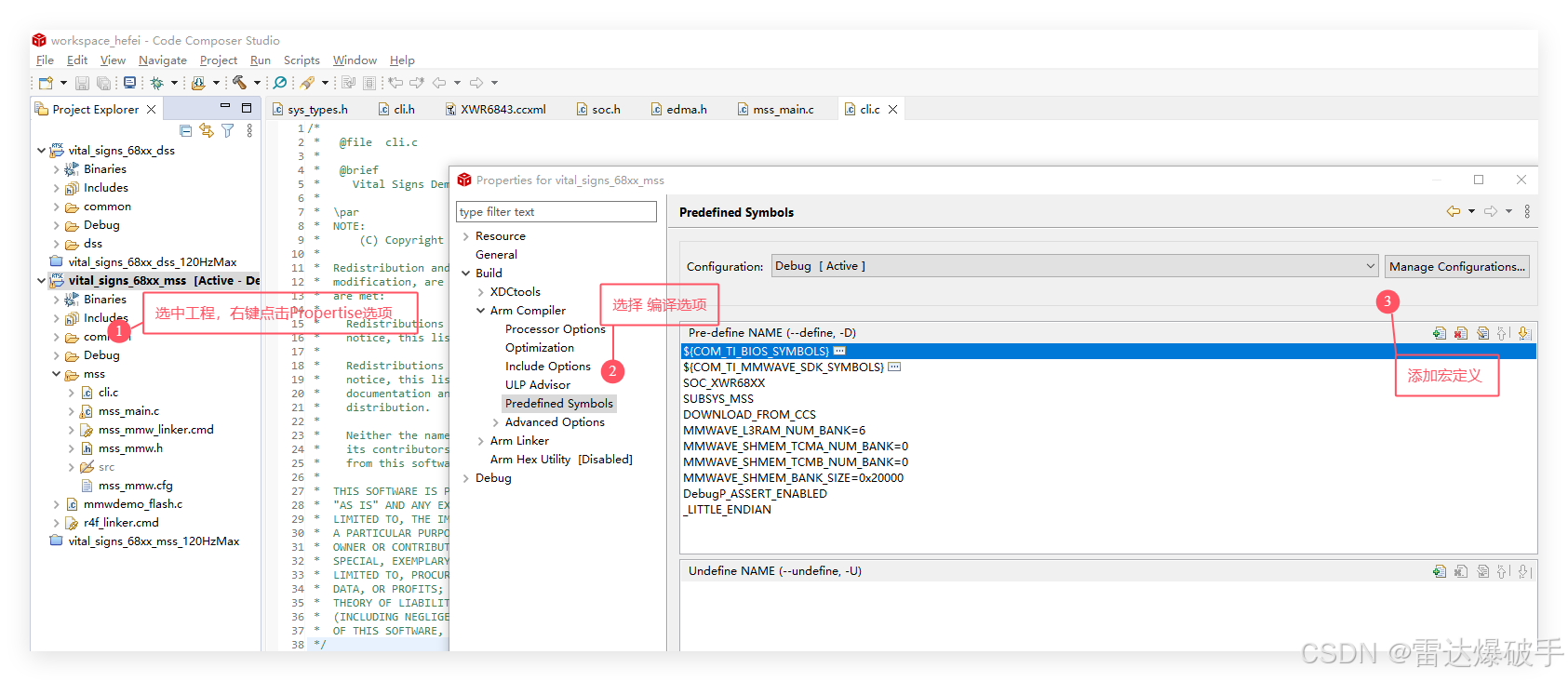Switch to the soc.h editor tab

(x=598, y=110)
